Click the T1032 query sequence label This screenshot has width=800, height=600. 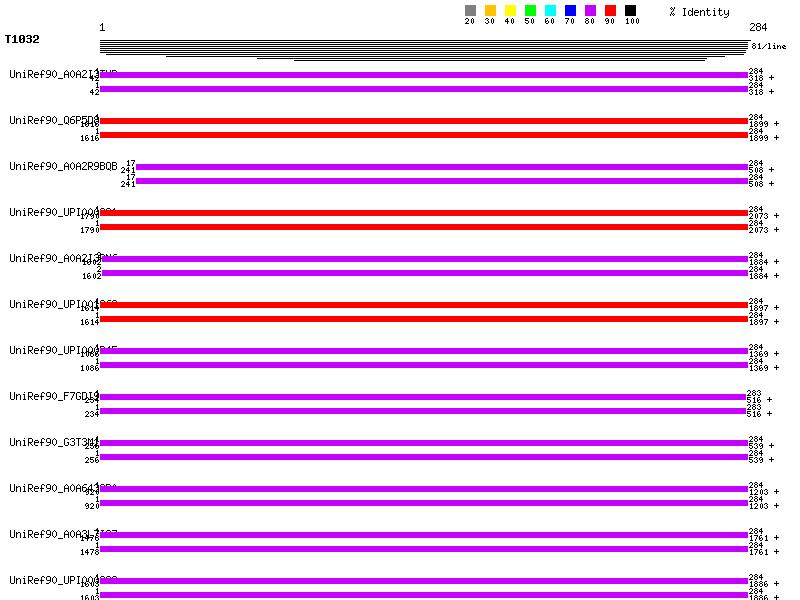tap(22, 40)
